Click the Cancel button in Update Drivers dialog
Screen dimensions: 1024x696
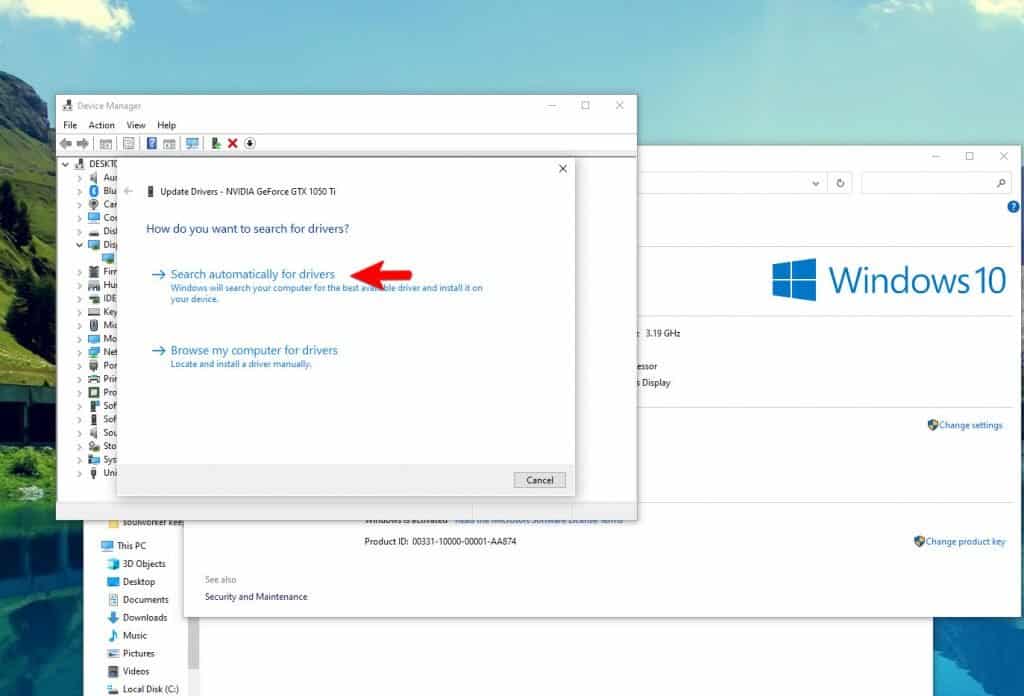click(x=539, y=480)
